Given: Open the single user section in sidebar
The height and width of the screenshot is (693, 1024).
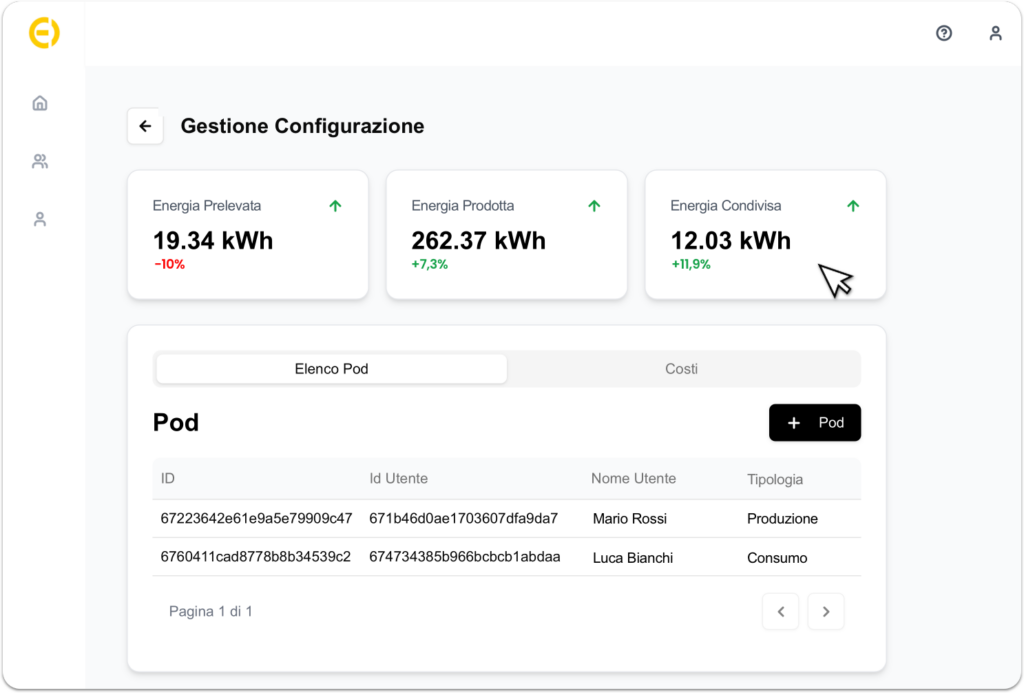Looking at the screenshot, I should (x=40, y=219).
